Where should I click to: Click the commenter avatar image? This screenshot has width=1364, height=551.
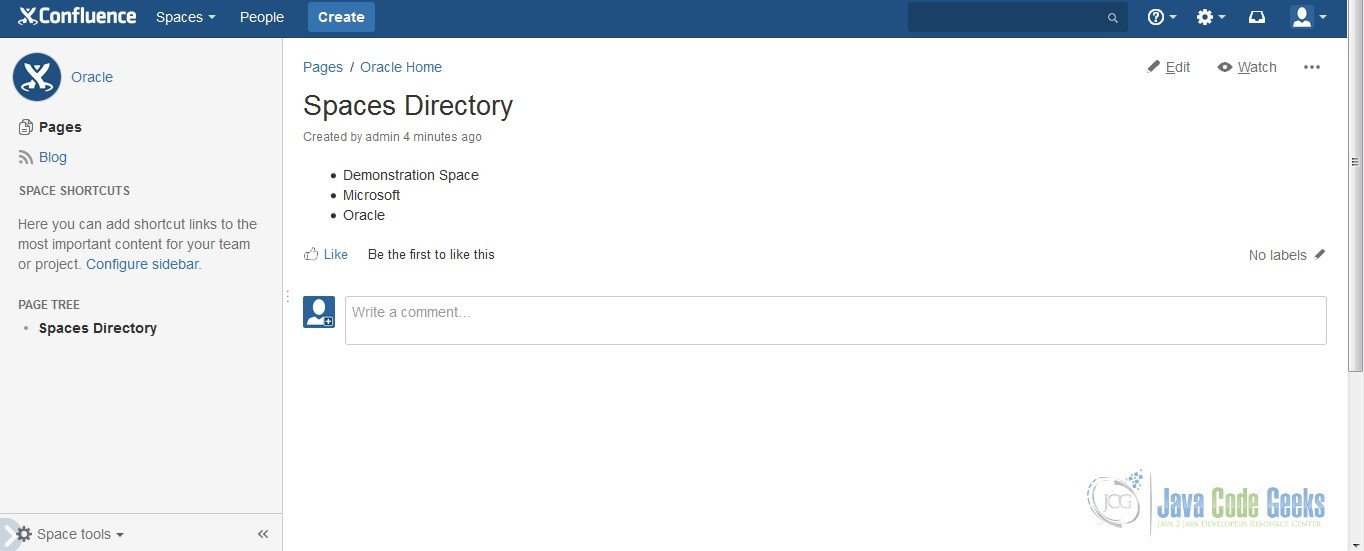pyautogui.click(x=319, y=312)
